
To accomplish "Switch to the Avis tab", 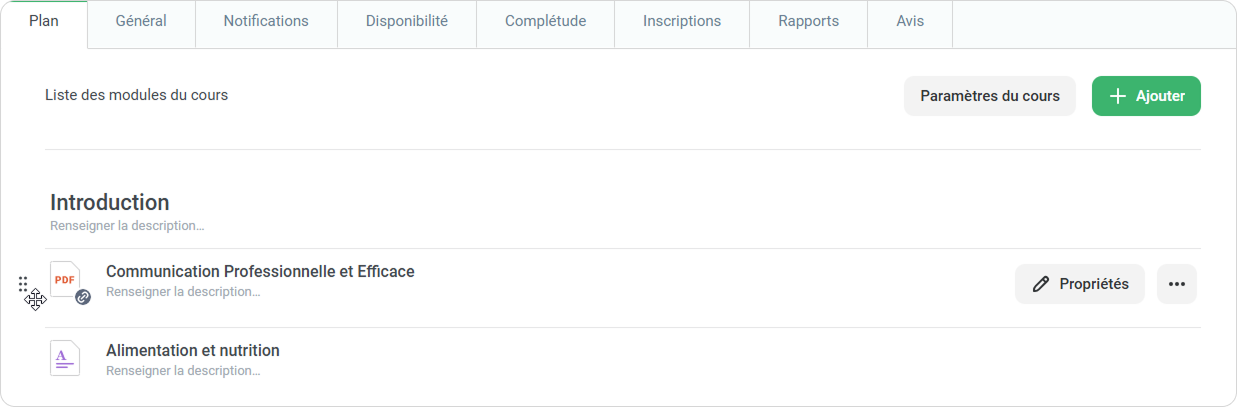I will pos(910,21).
